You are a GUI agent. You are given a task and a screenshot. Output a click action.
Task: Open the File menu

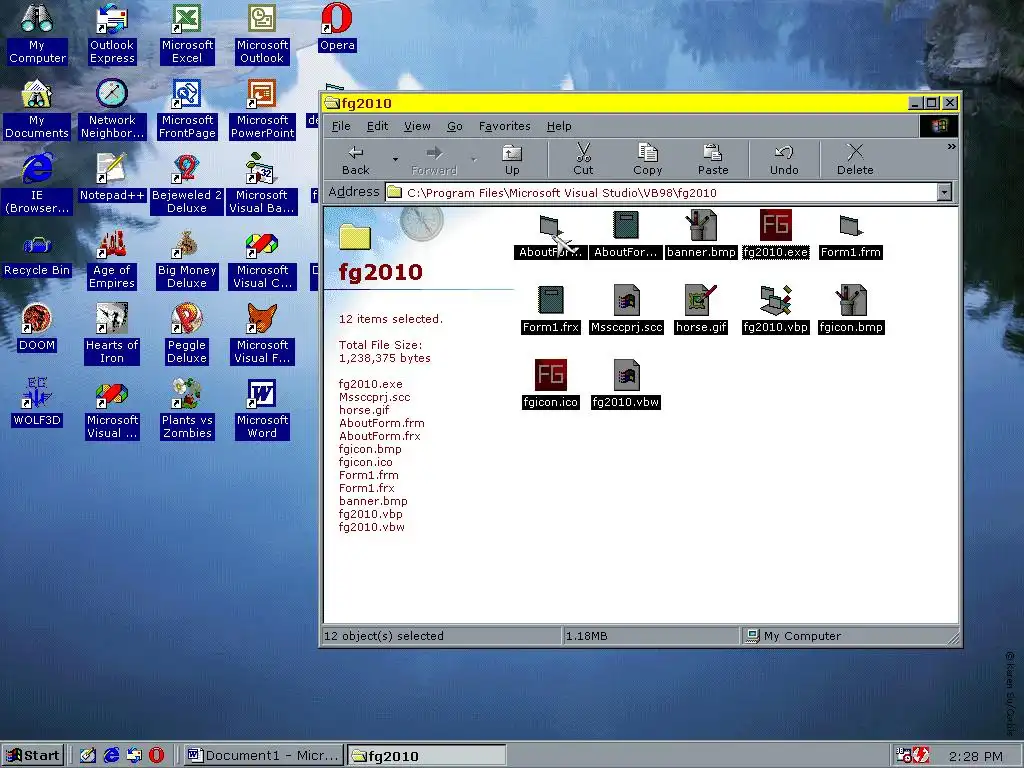[341, 126]
